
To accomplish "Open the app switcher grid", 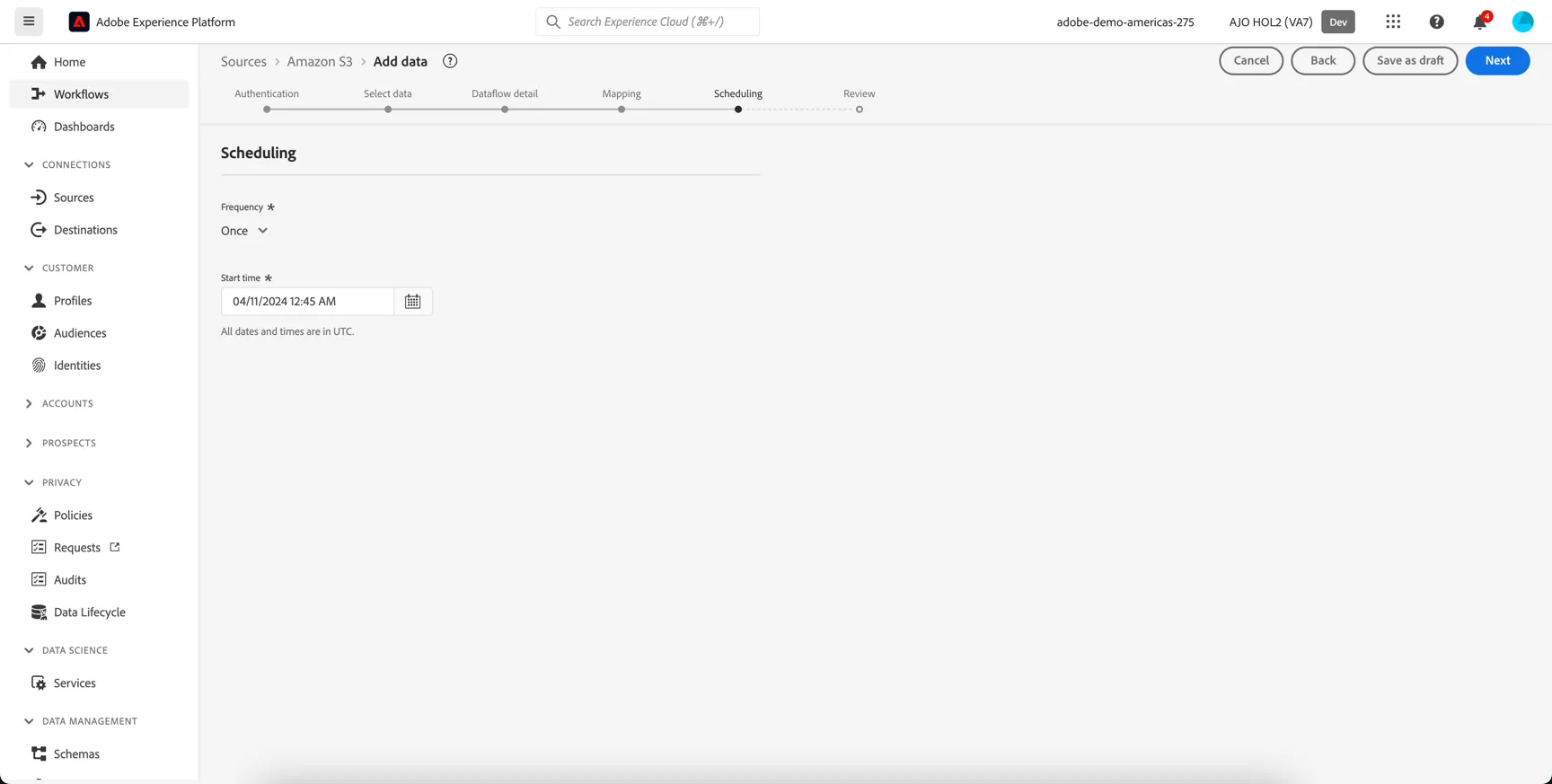I will tap(1393, 22).
